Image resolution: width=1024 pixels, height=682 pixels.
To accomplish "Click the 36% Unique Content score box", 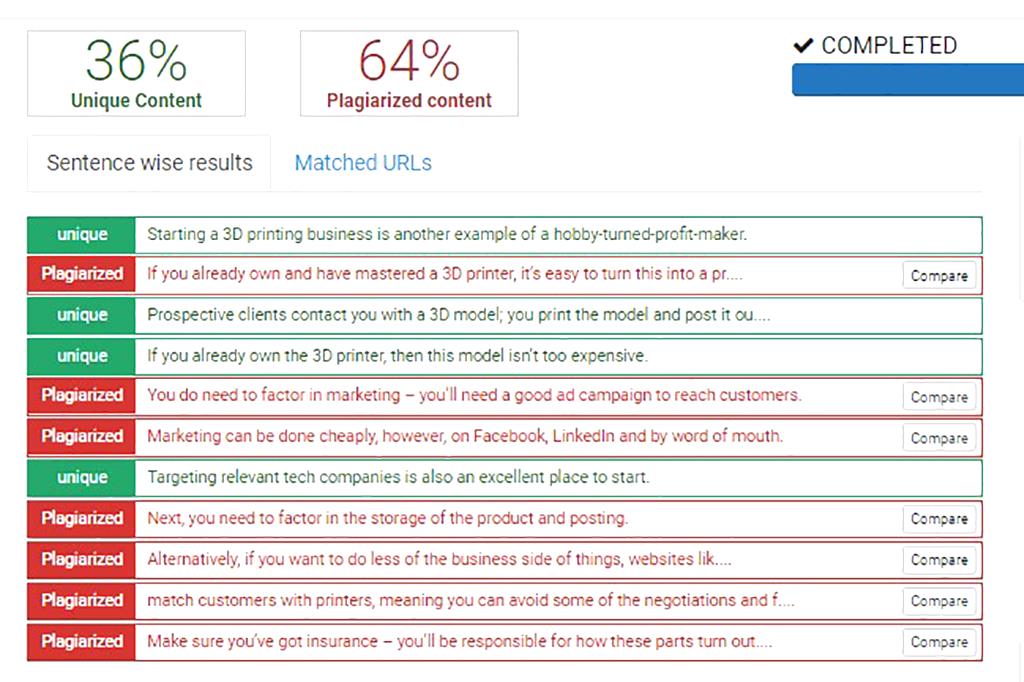I will [x=136, y=73].
